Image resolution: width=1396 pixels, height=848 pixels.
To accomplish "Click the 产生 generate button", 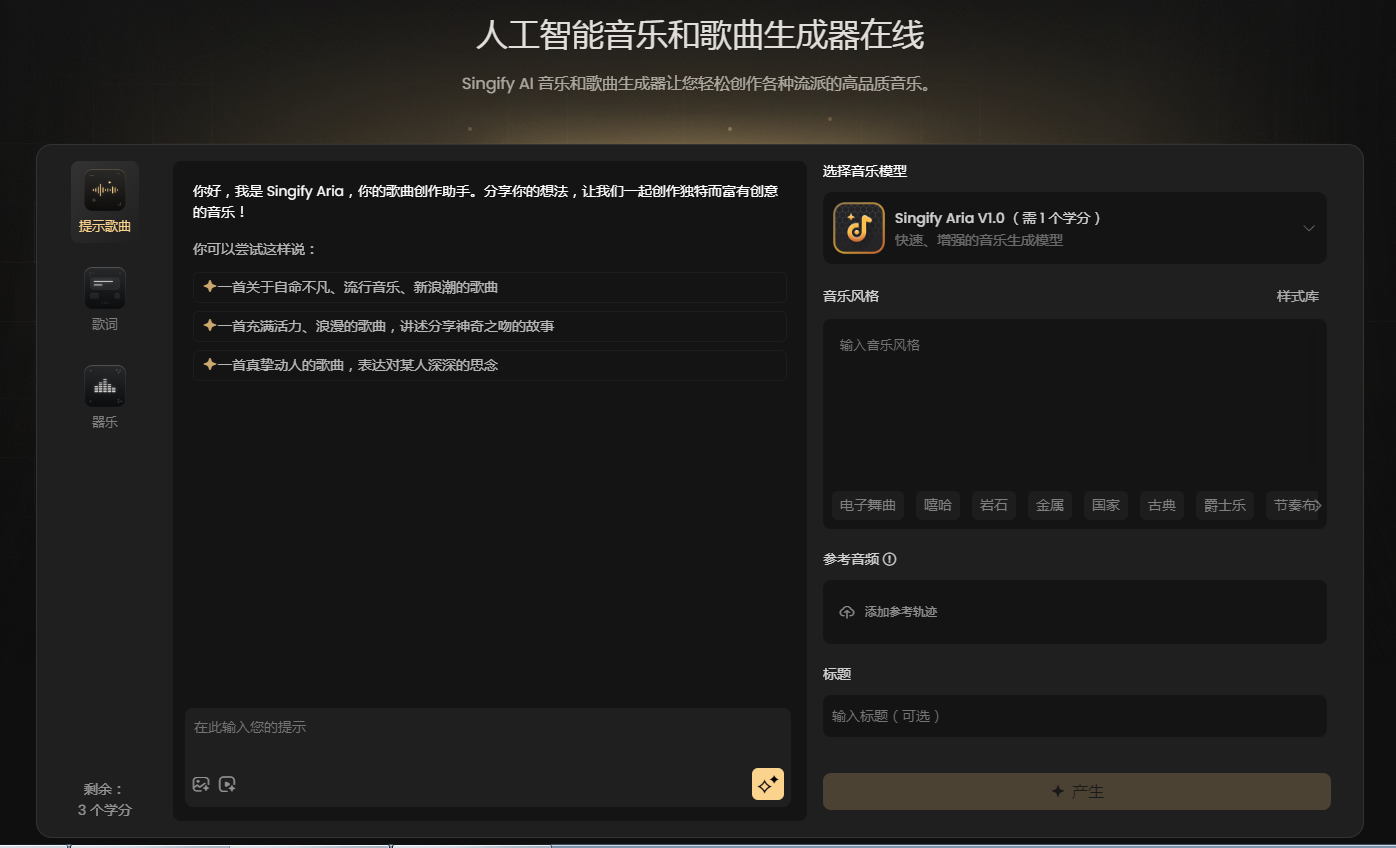I will (x=1076, y=791).
